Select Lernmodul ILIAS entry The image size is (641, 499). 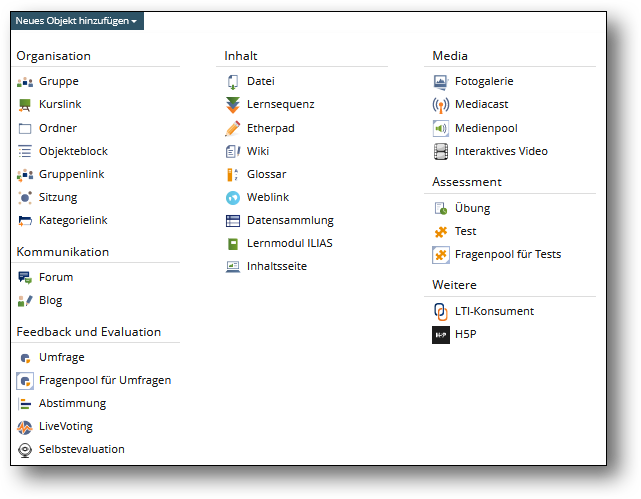click(x=290, y=243)
